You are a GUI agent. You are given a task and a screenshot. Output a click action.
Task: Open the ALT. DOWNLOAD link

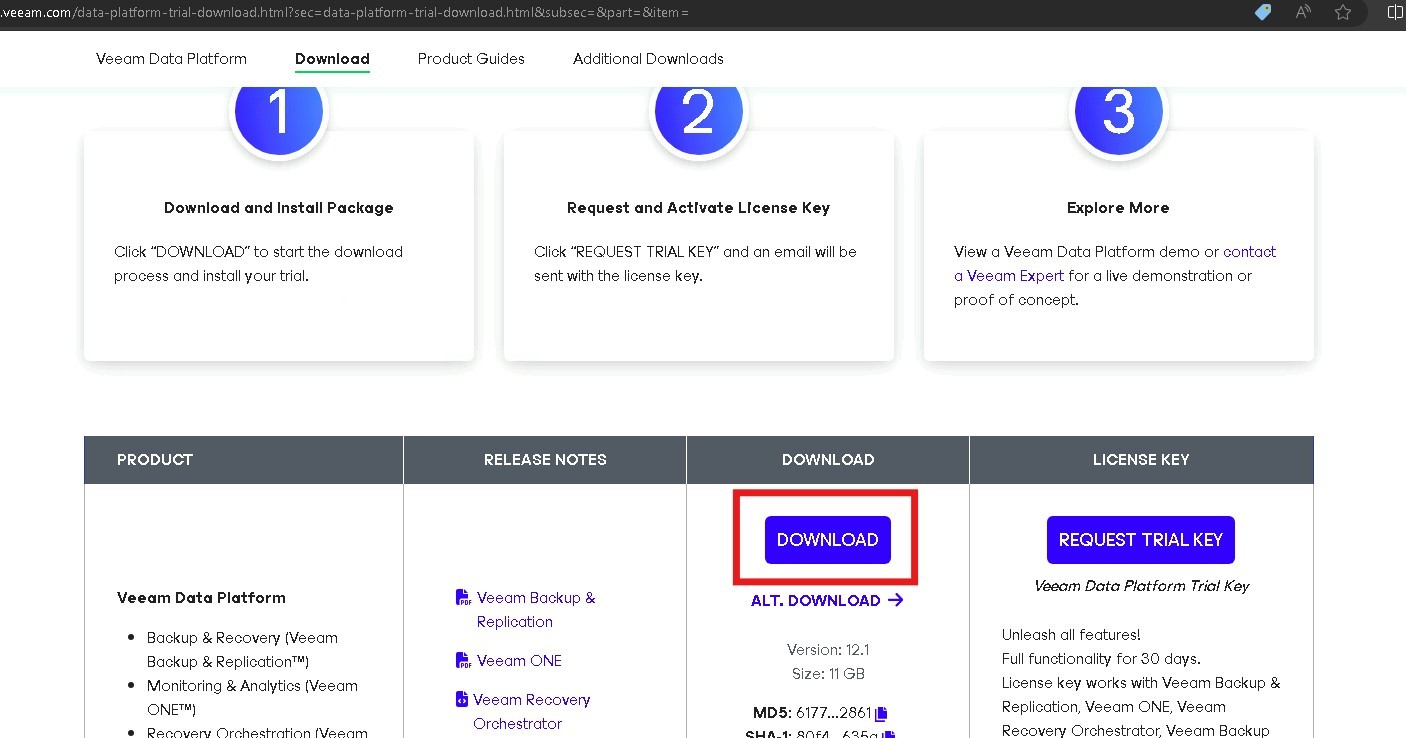[x=816, y=600]
